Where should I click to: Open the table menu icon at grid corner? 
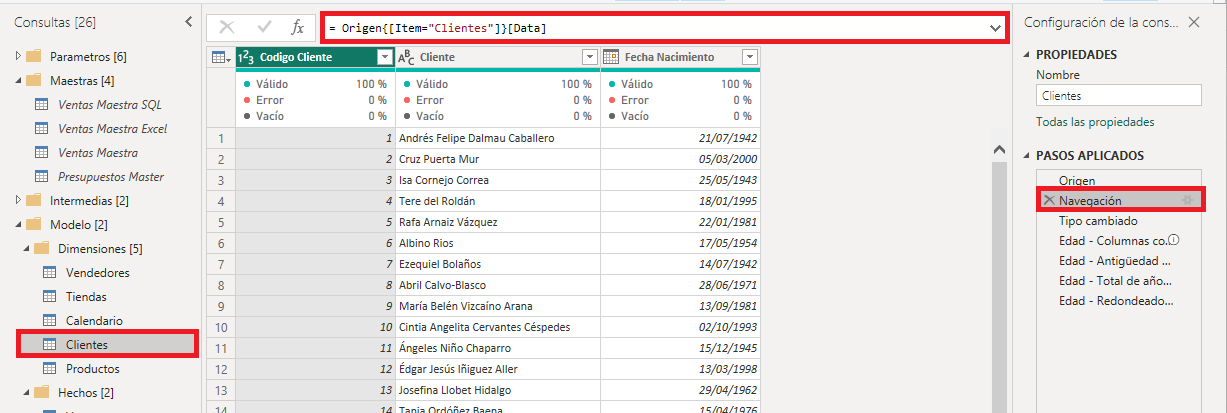coord(221,57)
